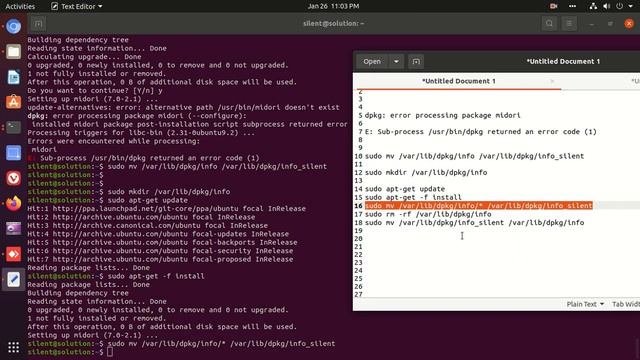Click terminal line 'Do you want to continue? [Y/n] y'
Viewport: 640px width, 360px height.
click(x=95, y=91)
